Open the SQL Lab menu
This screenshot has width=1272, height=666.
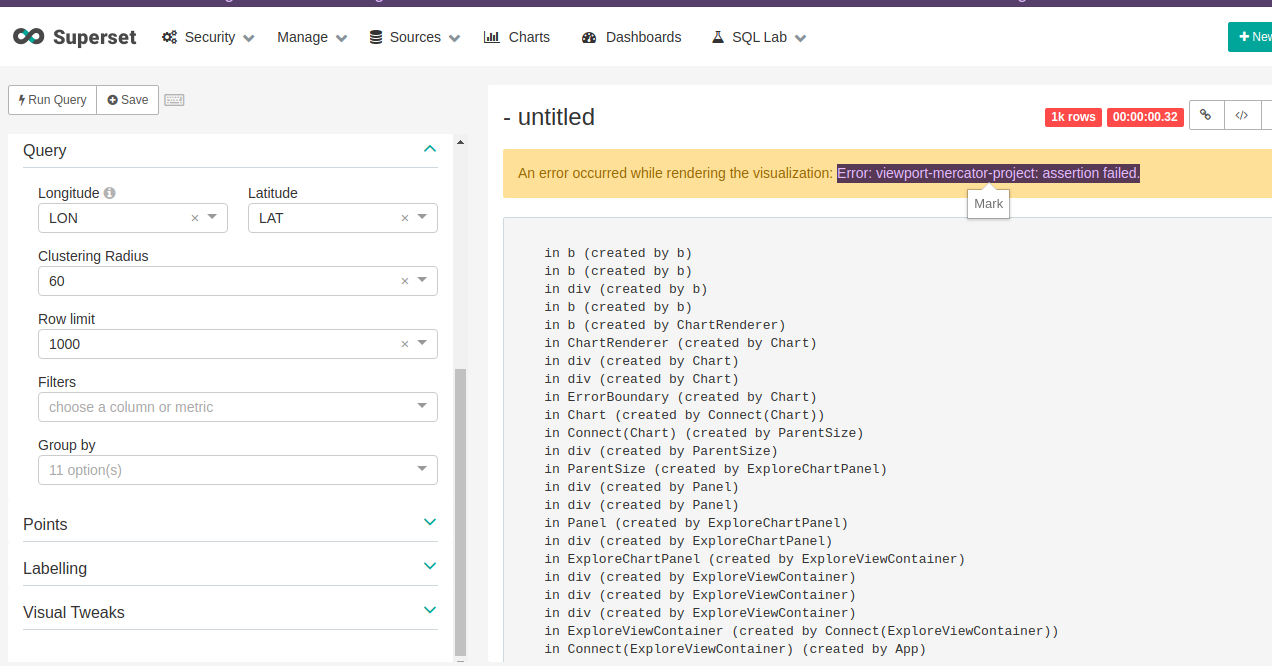coord(757,37)
